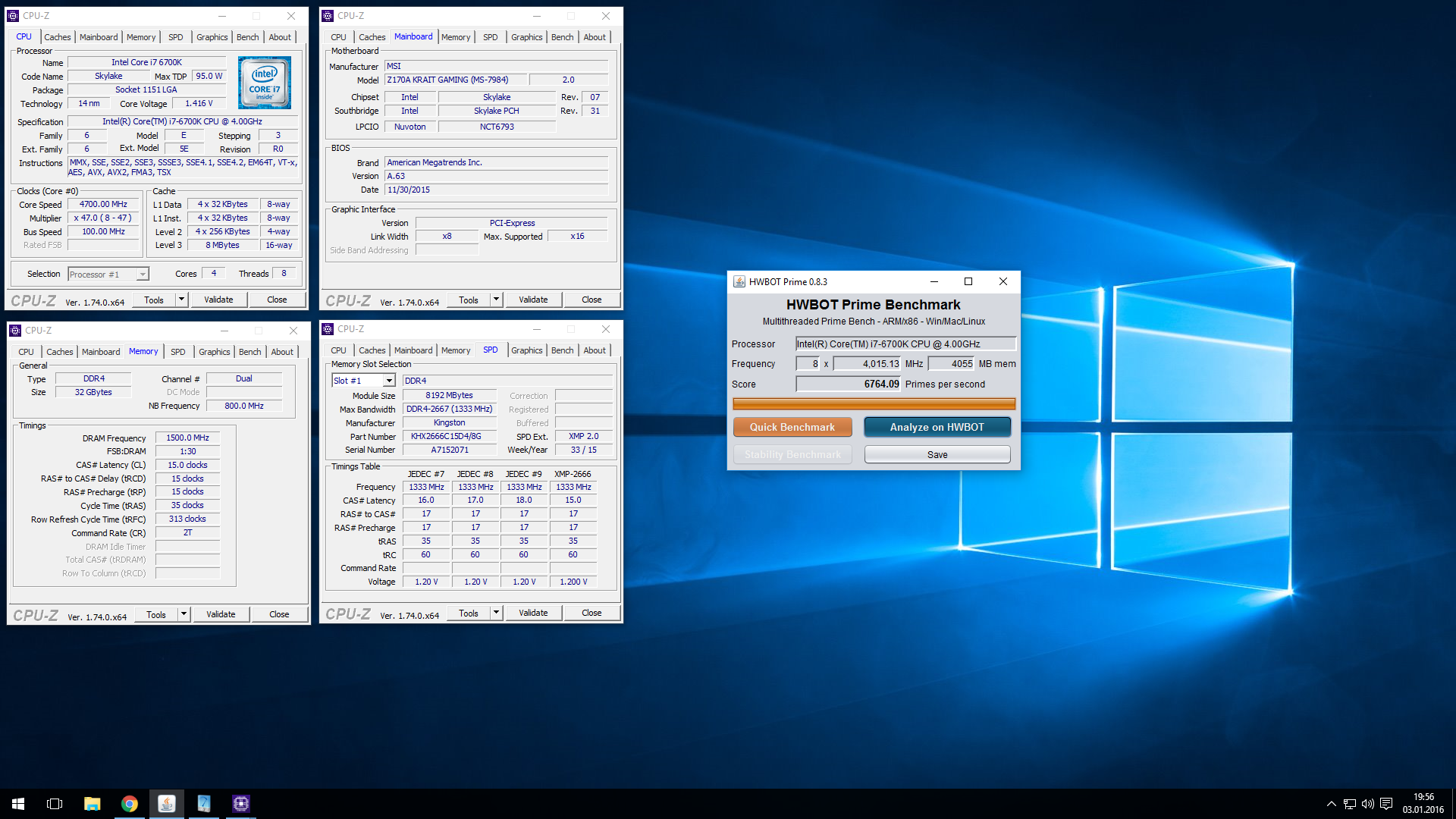Click the Core Voltage value 1.416 V

coord(199,104)
